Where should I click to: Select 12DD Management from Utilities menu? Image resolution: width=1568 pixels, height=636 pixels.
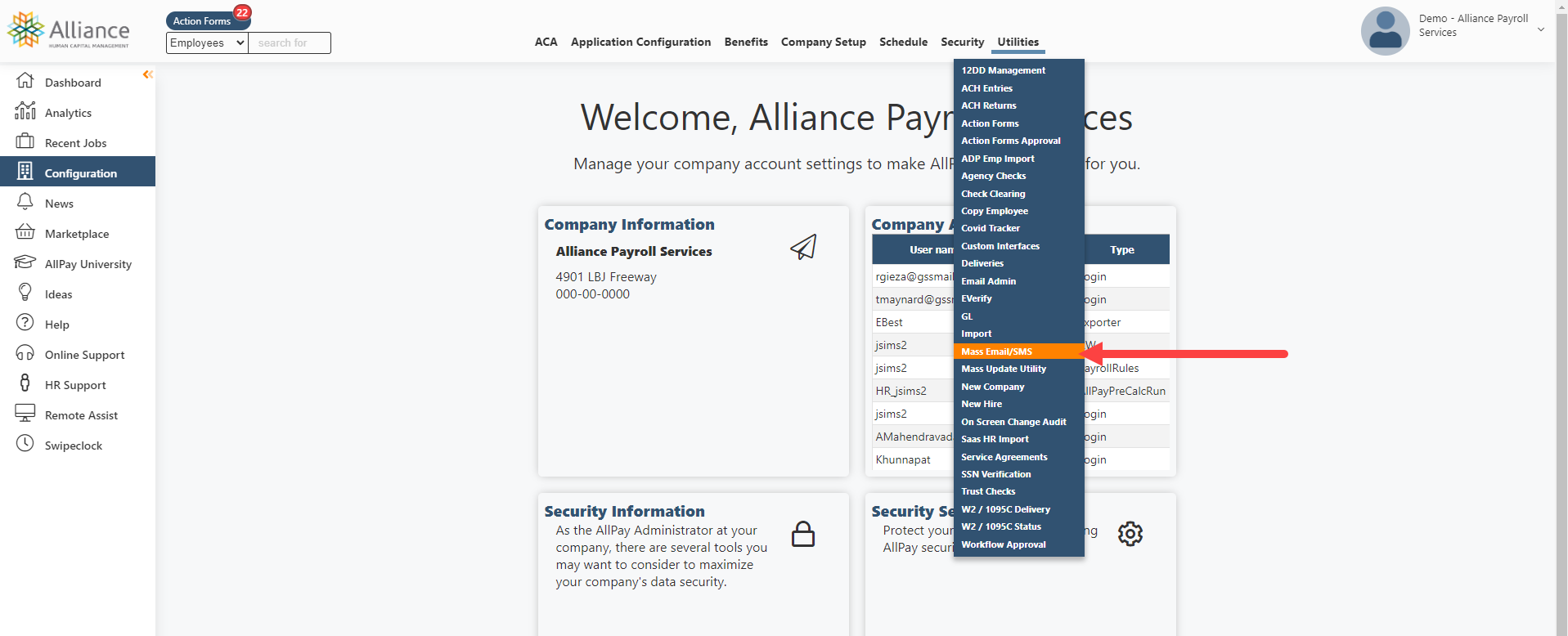[x=1019, y=70]
